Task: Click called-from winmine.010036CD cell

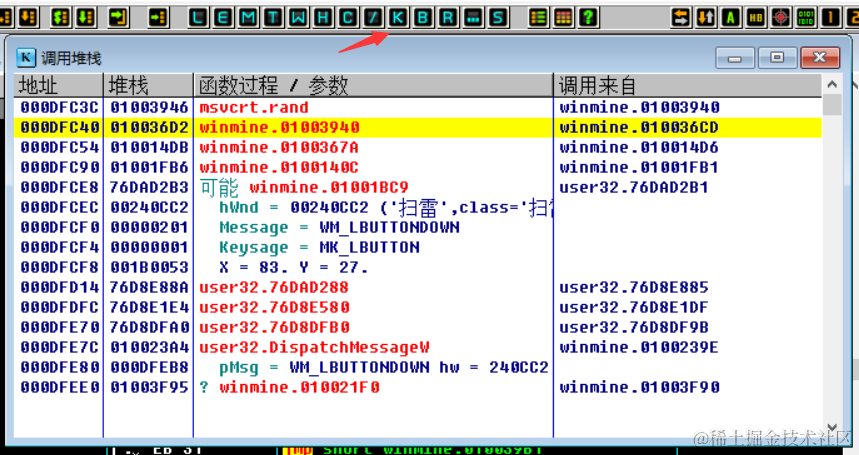Action: [639, 128]
